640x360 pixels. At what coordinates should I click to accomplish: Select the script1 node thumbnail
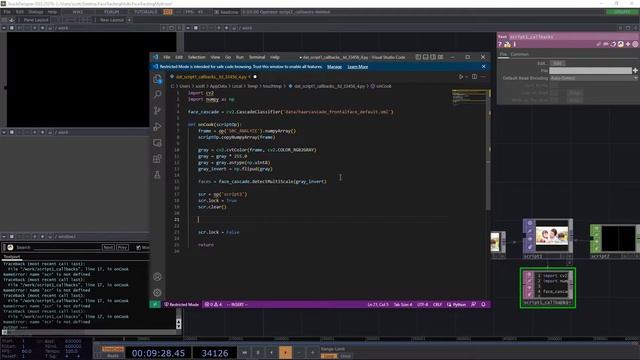552,236
